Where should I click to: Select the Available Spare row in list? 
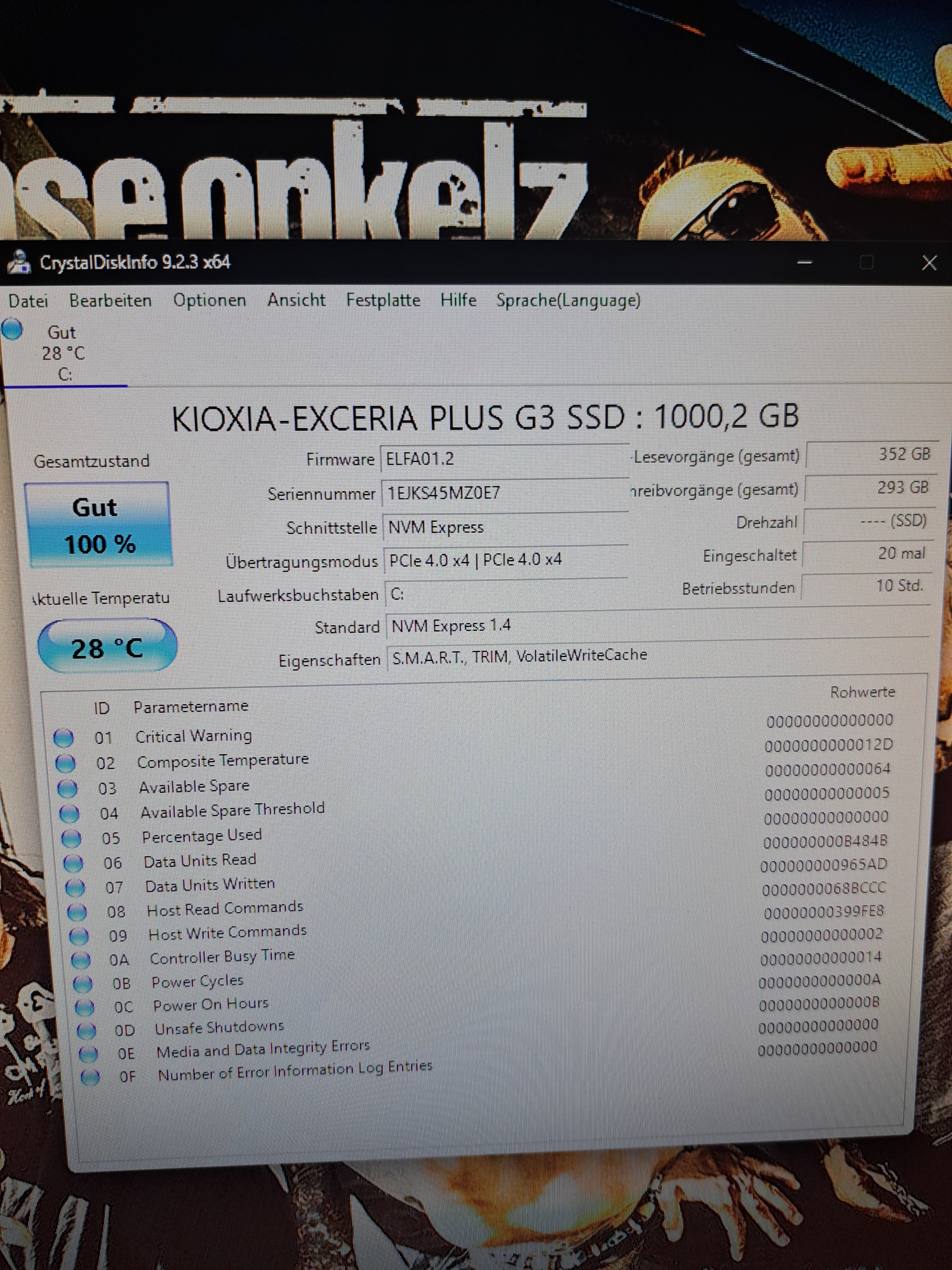(194, 786)
